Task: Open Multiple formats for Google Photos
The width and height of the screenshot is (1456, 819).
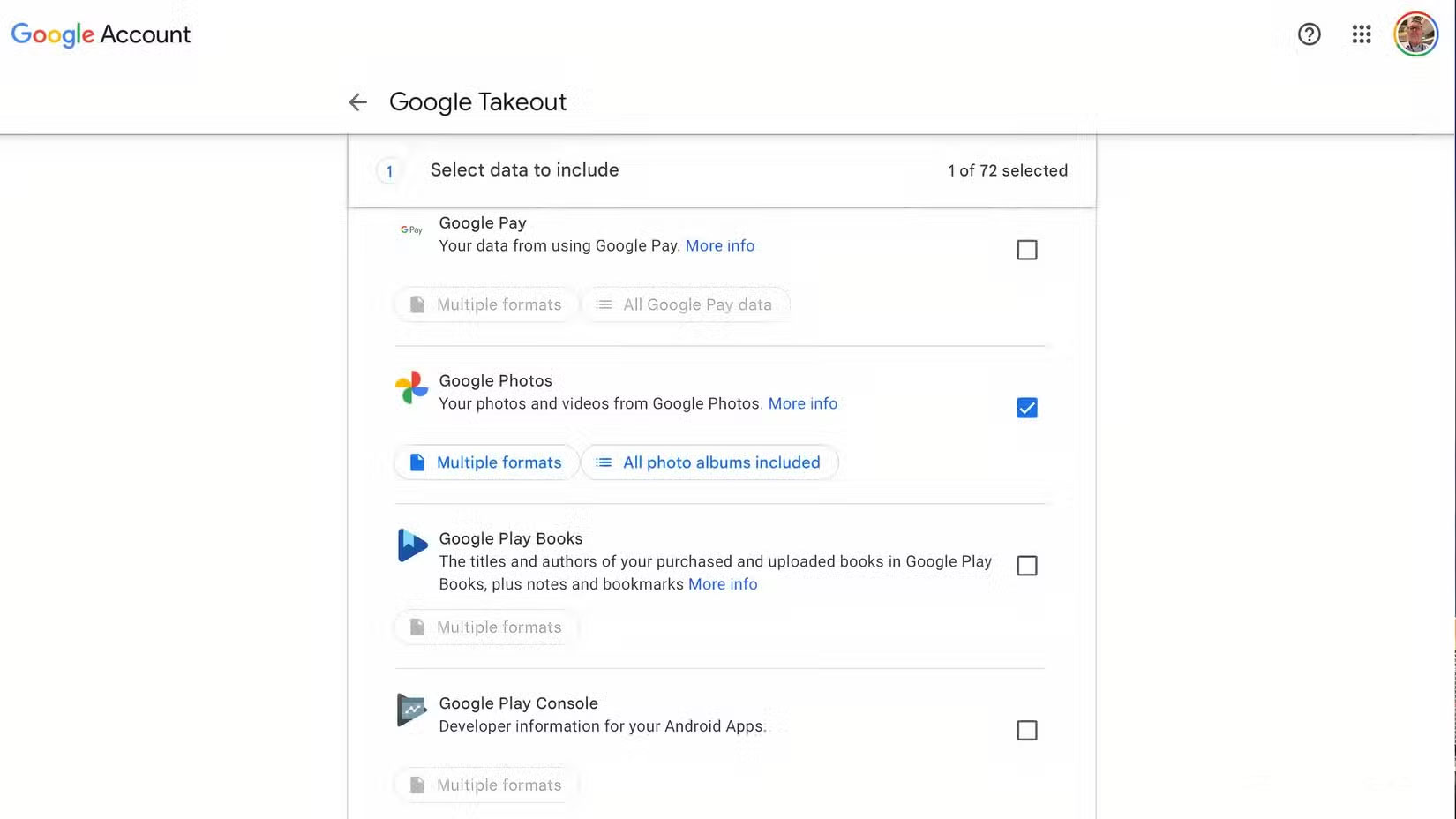Action: point(485,462)
